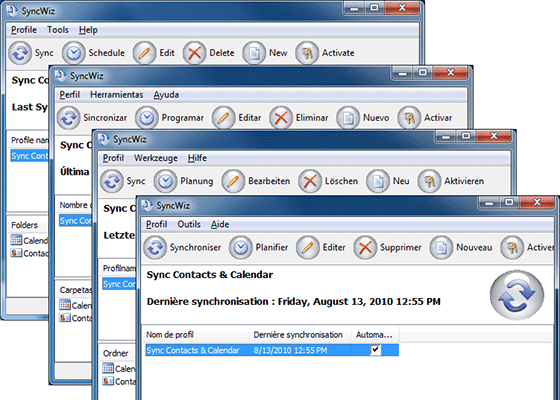This screenshot has width=560, height=400.
Task: Click Delete red X icon in English window
Action: pos(194,53)
